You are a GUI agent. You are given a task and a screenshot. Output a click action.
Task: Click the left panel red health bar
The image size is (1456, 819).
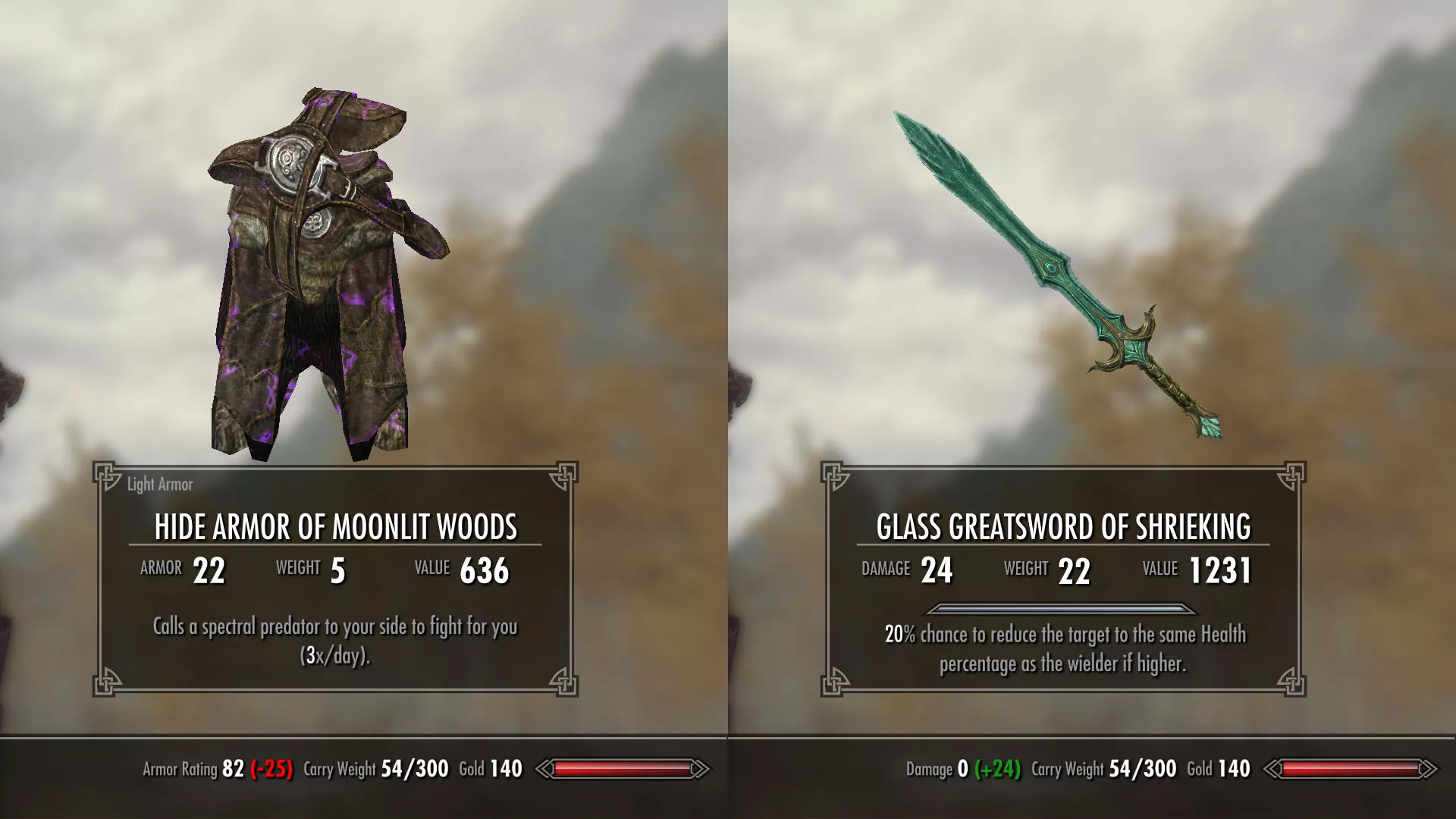coord(623,769)
